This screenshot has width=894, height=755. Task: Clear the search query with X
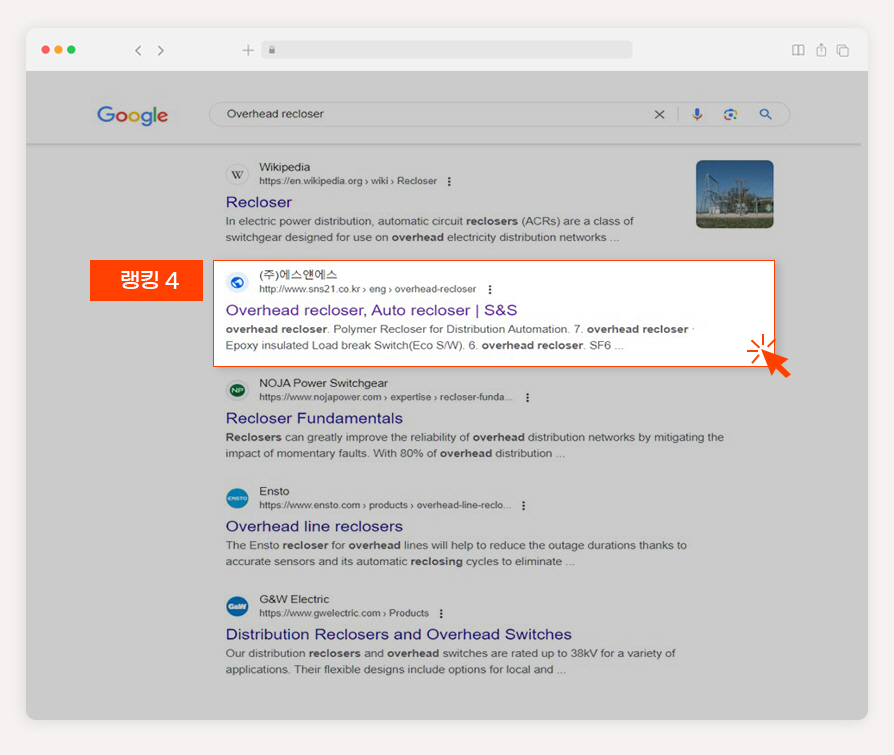click(x=659, y=115)
